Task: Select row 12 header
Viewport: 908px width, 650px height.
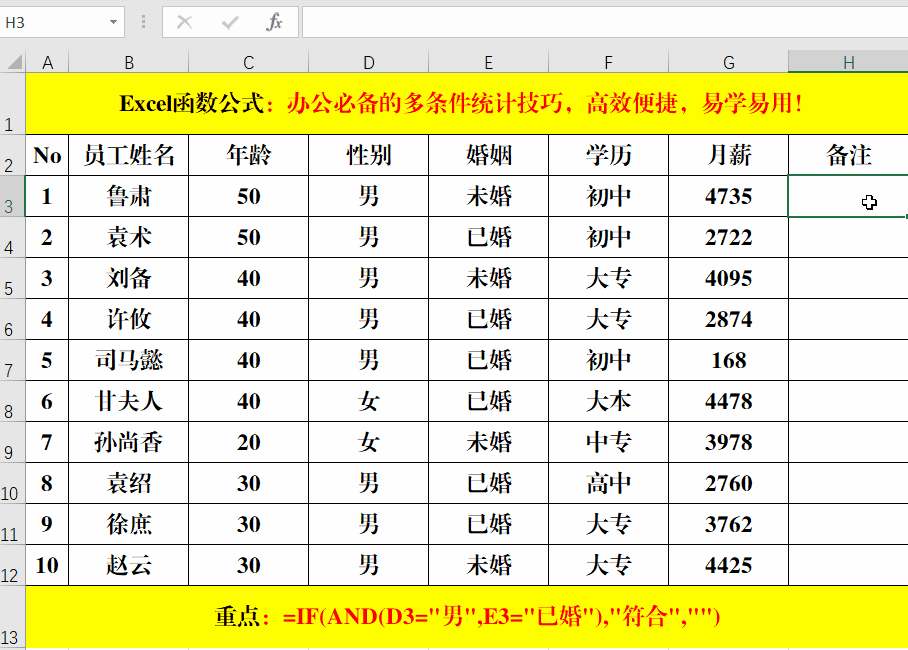Action: [12, 565]
